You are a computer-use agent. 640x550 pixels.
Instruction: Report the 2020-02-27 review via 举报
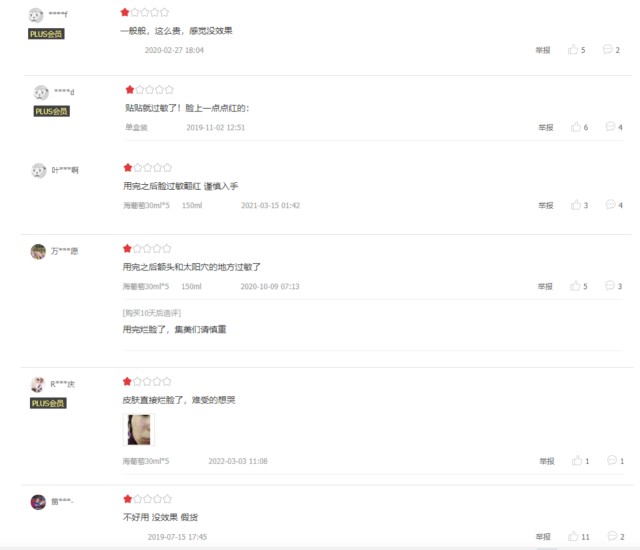pos(543,50)
